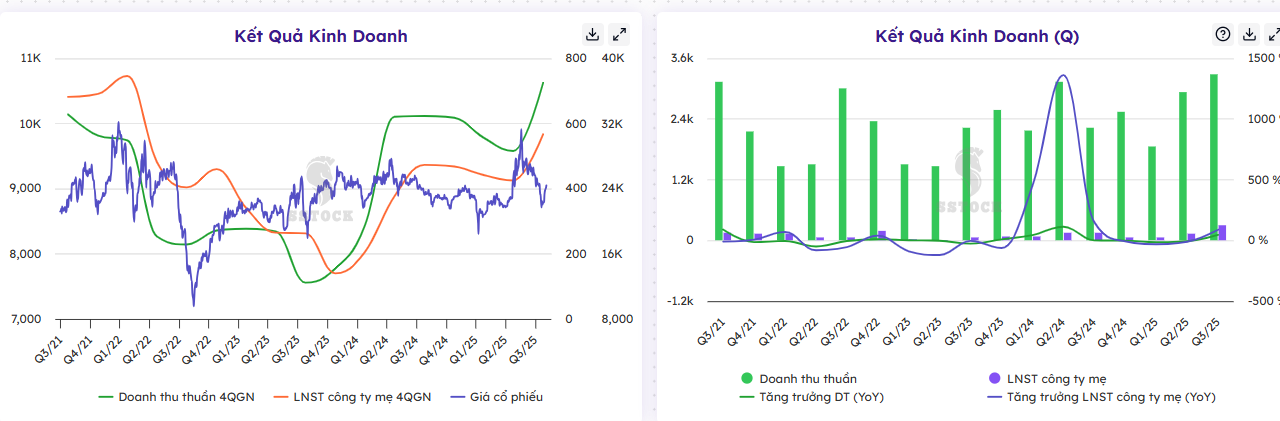This screenshot has width=1280, height=421.
Task: Toggle the LNST công ty mẹ 4QGN series
Action: coord(353,397)
